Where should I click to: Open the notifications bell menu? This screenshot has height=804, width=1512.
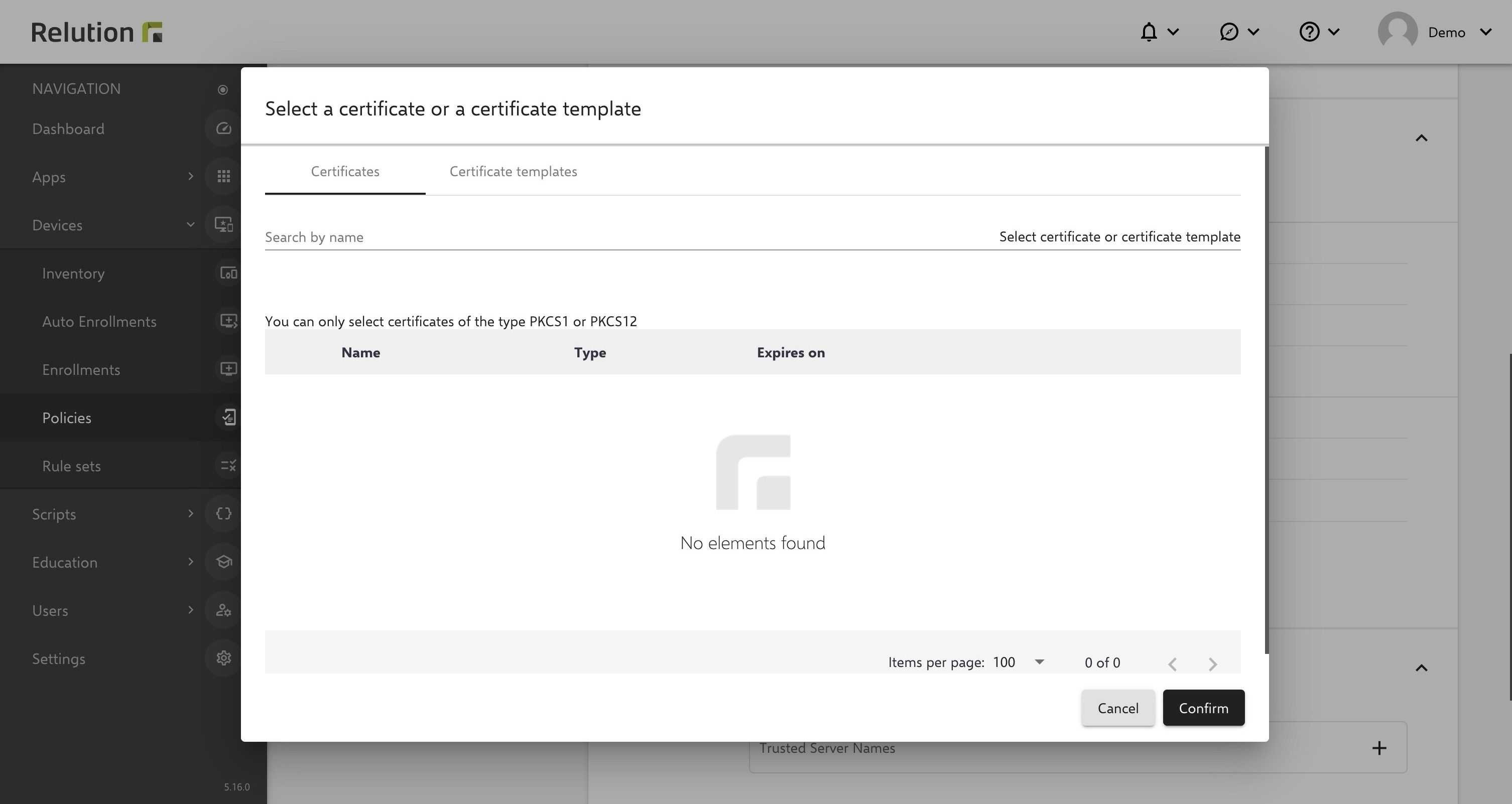pyautogui.click(x=1149, y=32)
